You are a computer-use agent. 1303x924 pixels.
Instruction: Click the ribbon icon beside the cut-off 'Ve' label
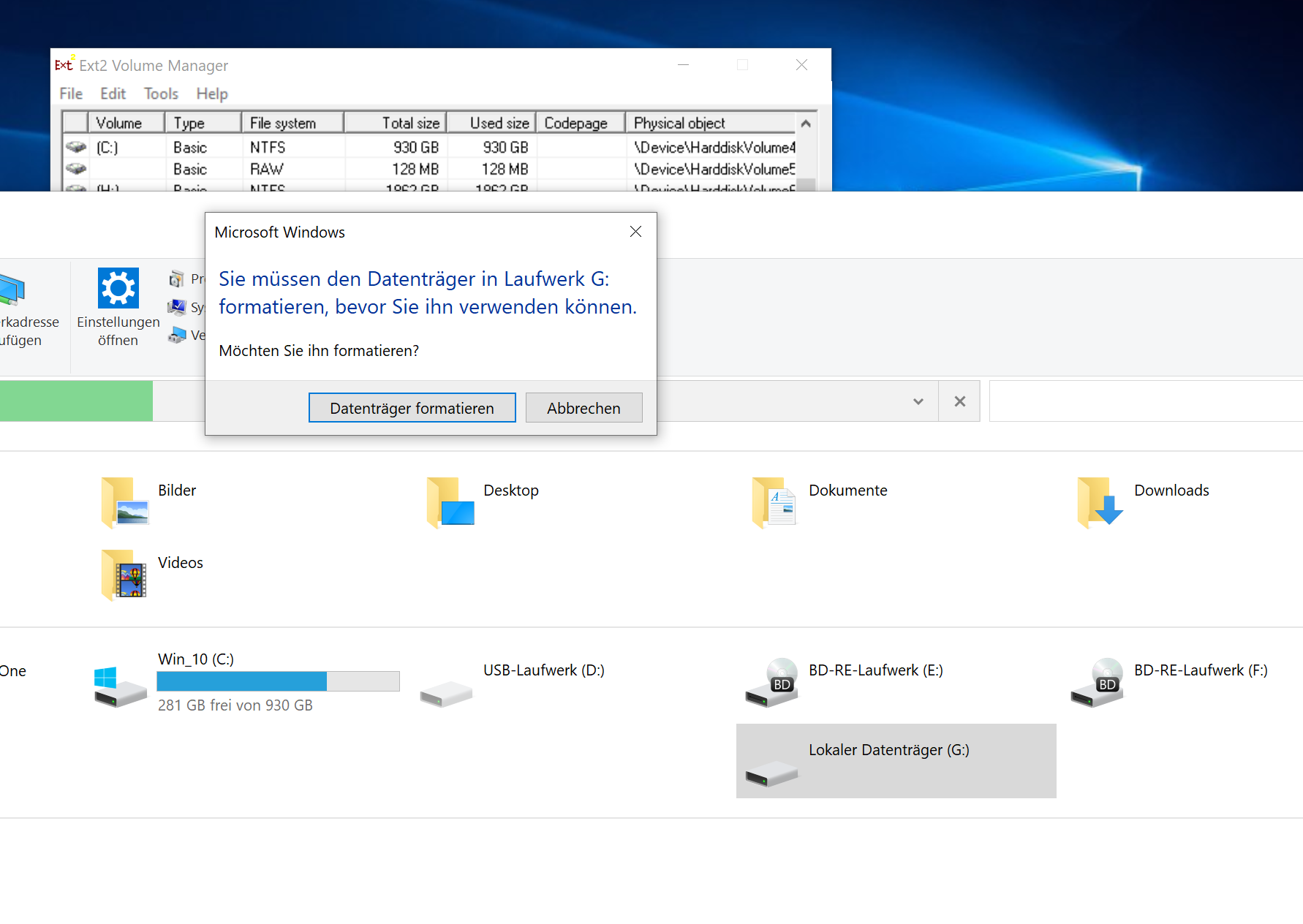click(176, 336)
